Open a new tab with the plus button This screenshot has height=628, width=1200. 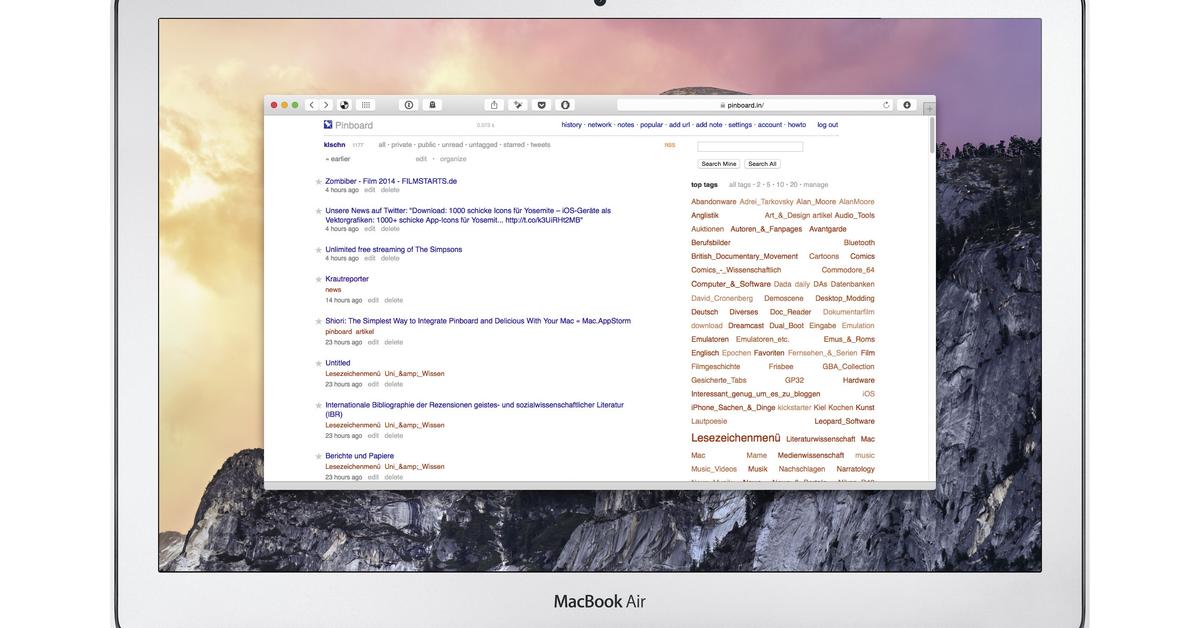[929, 108]
